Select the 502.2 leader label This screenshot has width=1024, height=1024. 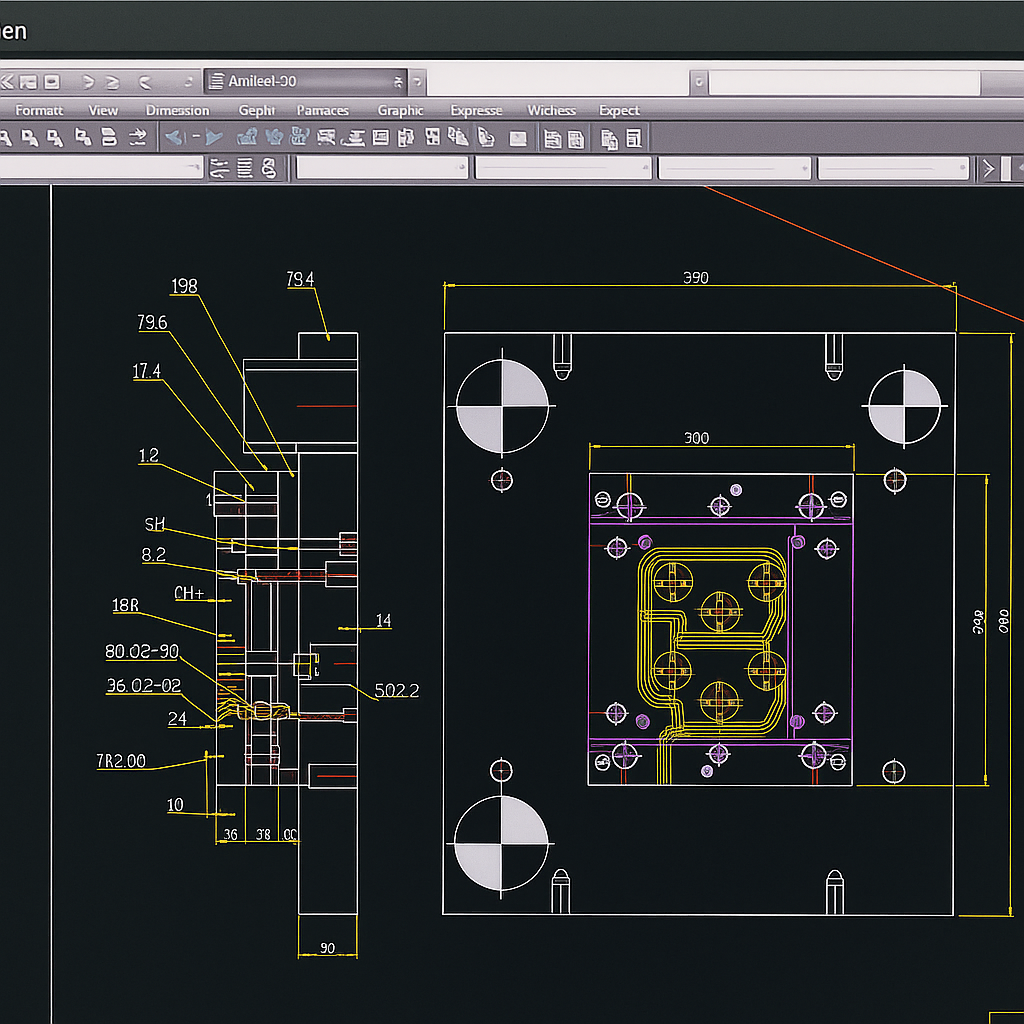tap(396, 690)
